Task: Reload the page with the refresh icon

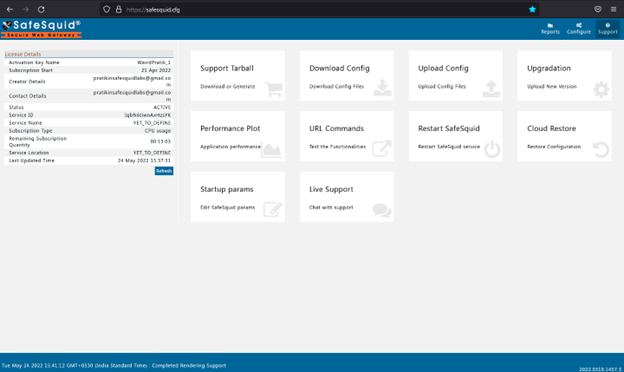Action: point(41,9)
